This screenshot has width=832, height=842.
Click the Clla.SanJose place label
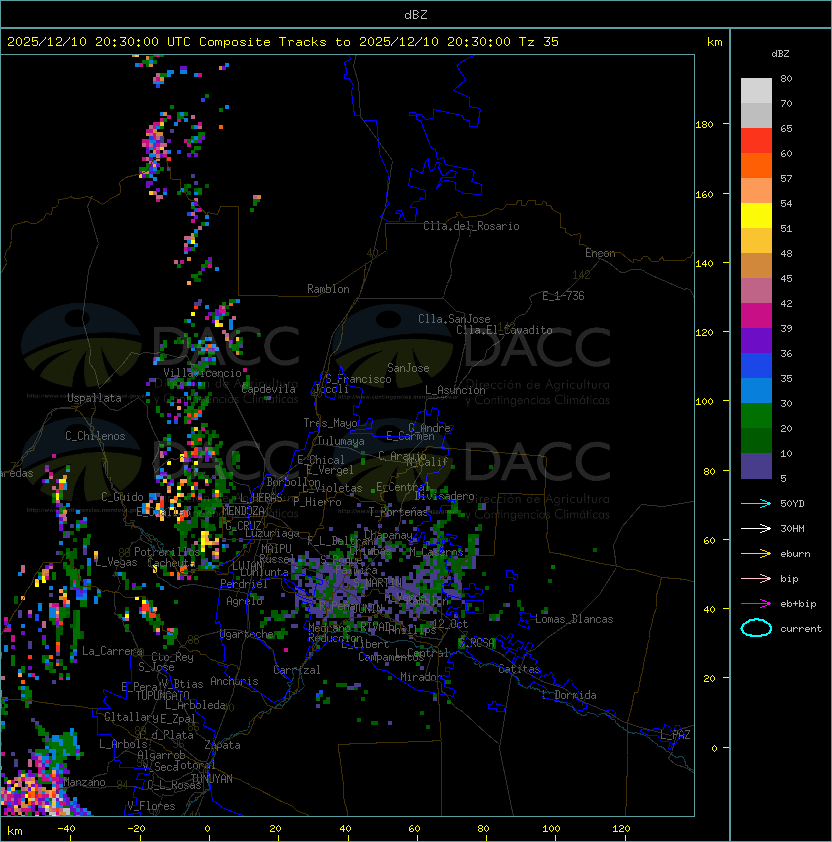pyautogui.click(x=454, y=319)
